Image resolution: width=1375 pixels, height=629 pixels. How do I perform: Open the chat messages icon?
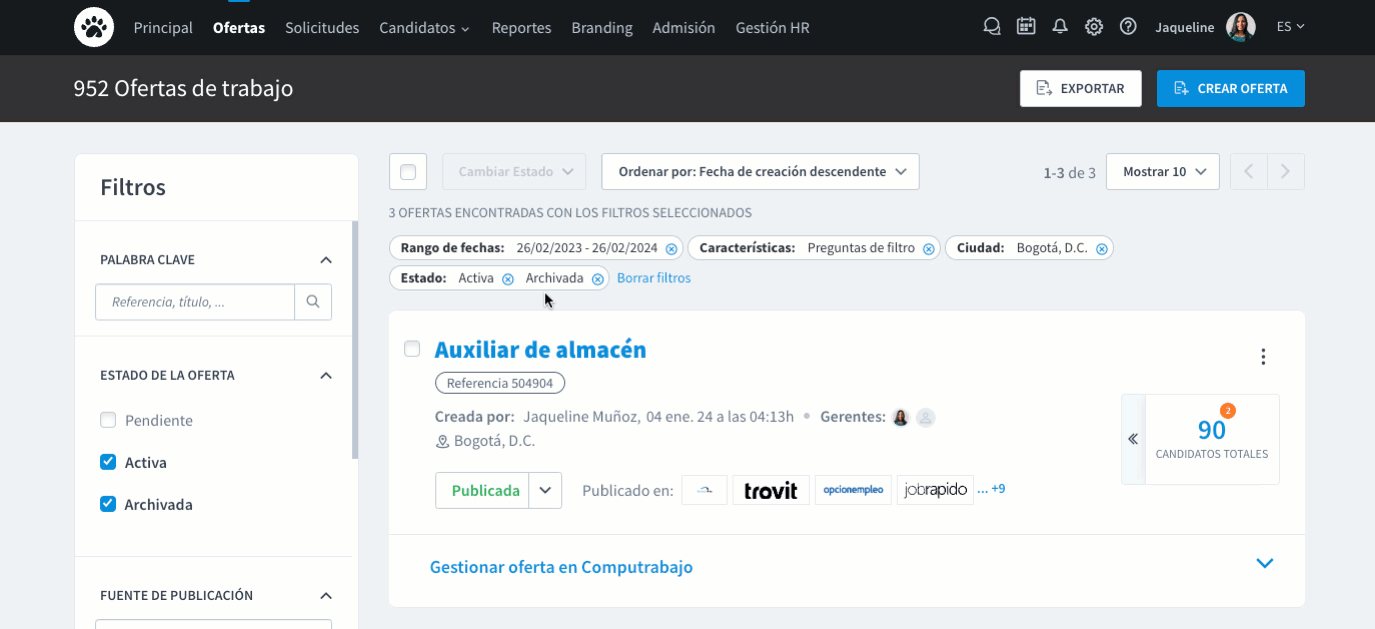click(x=992, y=27)
